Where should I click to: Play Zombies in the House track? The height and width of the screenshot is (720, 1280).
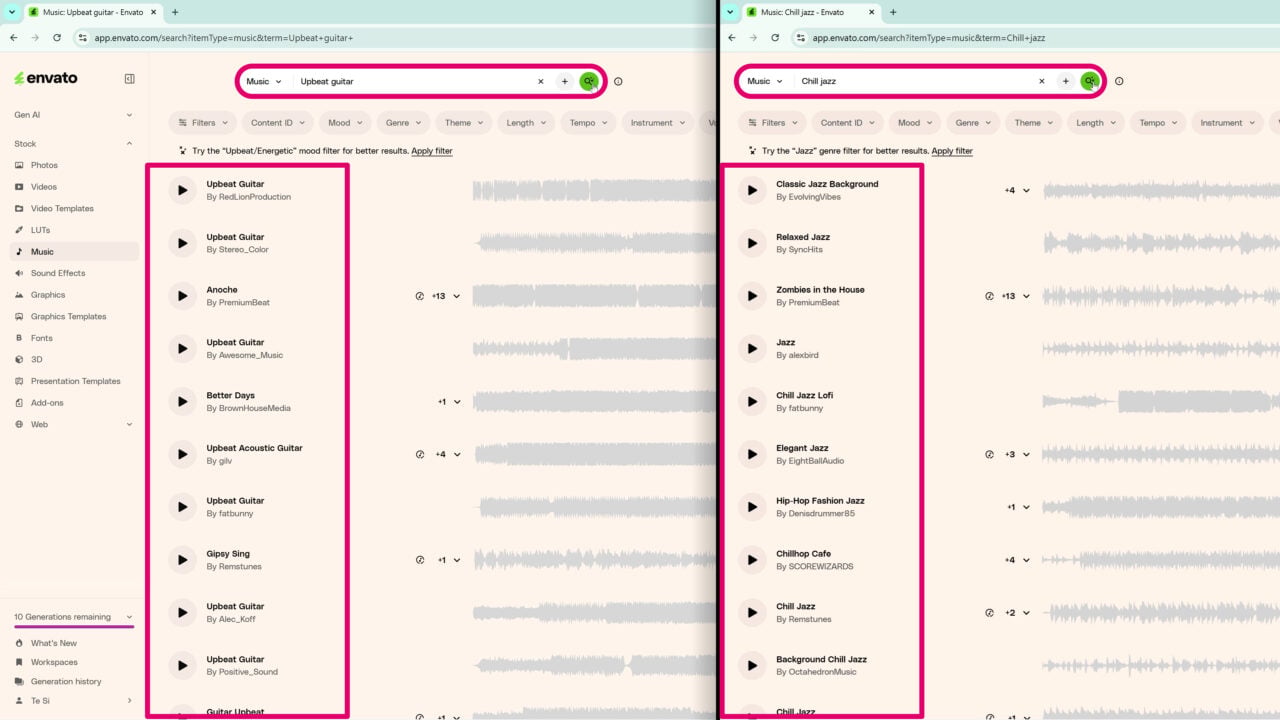point(752,296)
